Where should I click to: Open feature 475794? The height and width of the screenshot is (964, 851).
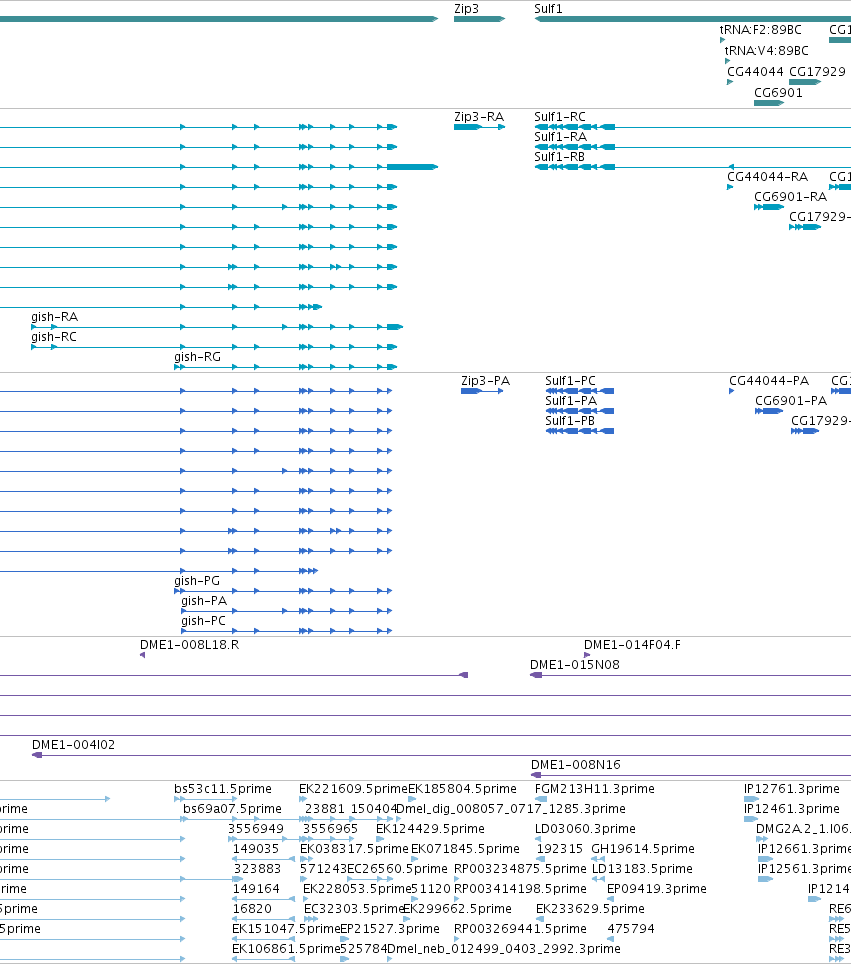(x=611, y=939)
